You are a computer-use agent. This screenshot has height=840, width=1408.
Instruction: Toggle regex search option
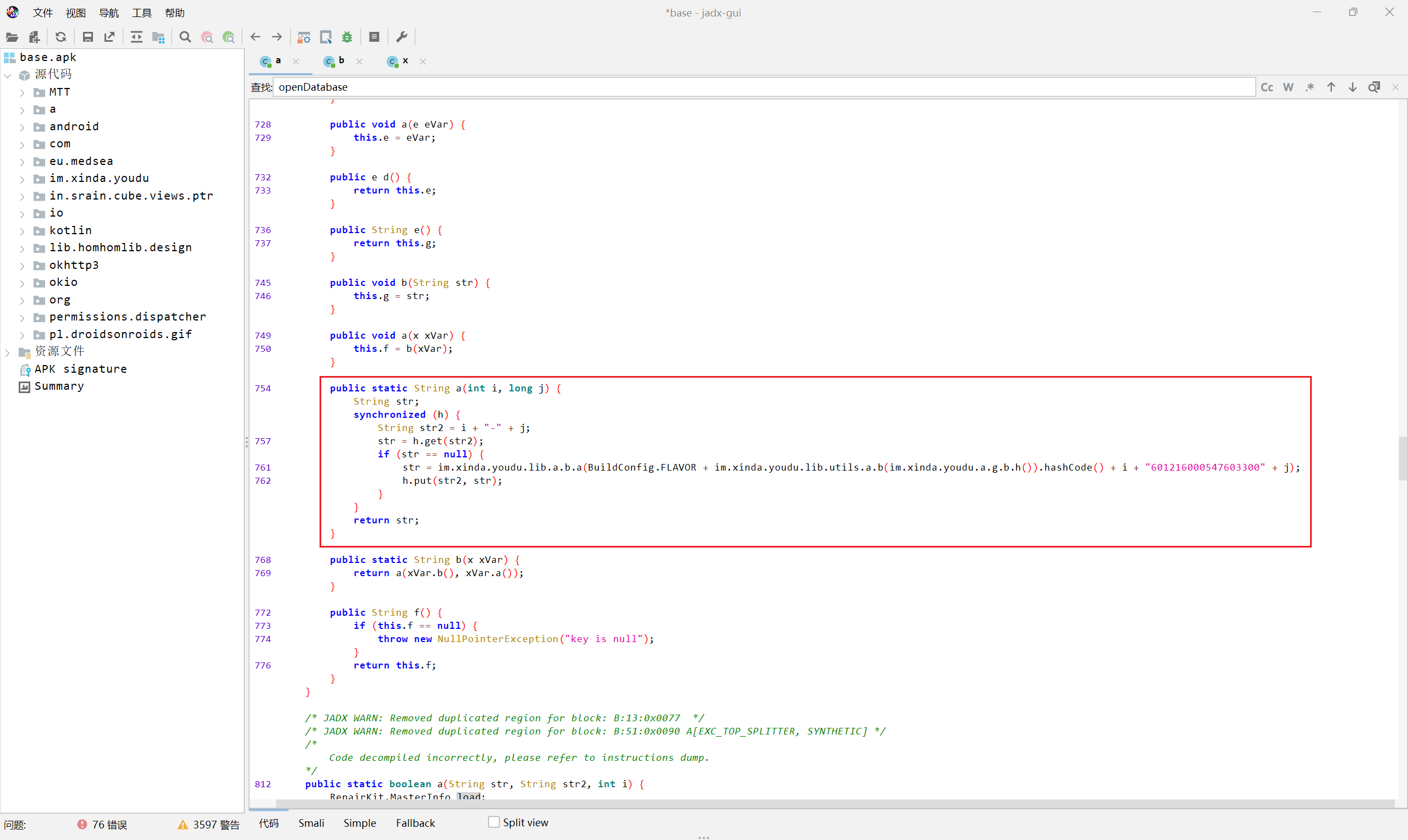[1310, 87]
